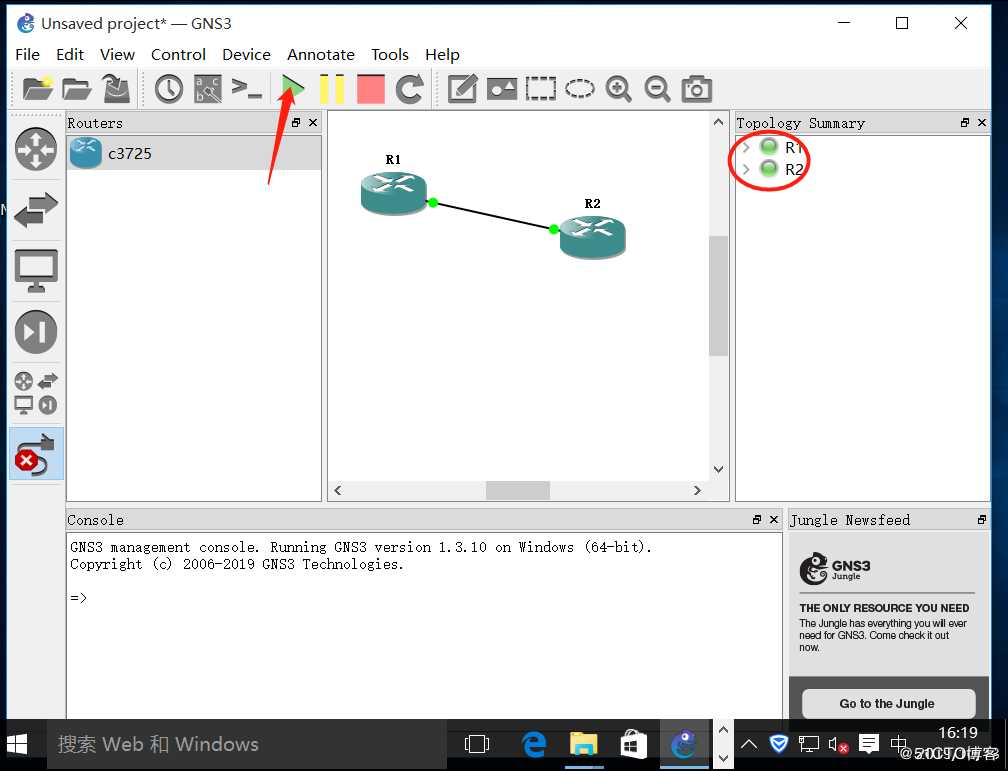
Task: Select router R1 on canvas
Action: [393, 193]
